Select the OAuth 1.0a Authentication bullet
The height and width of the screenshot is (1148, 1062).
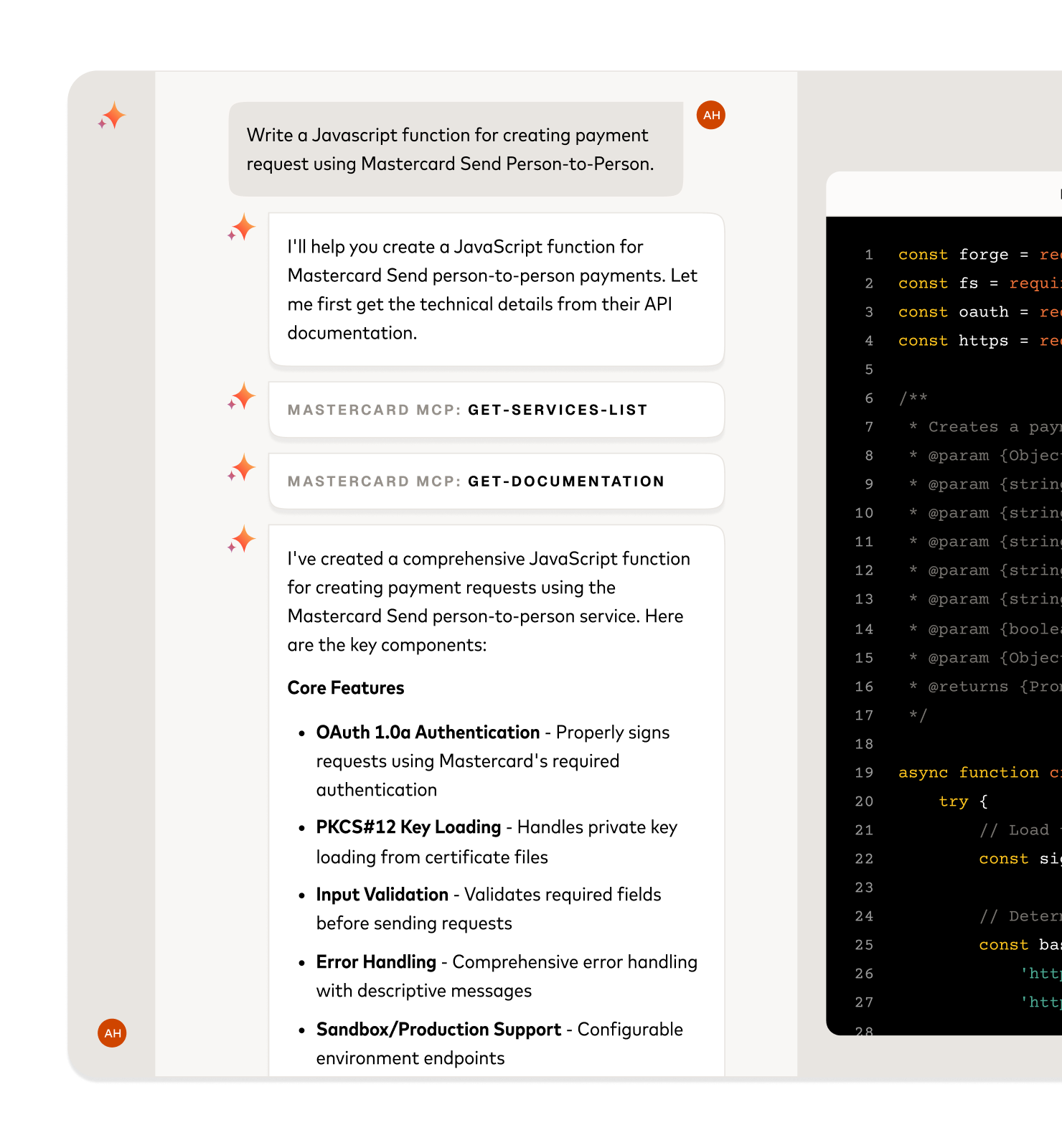492,761
